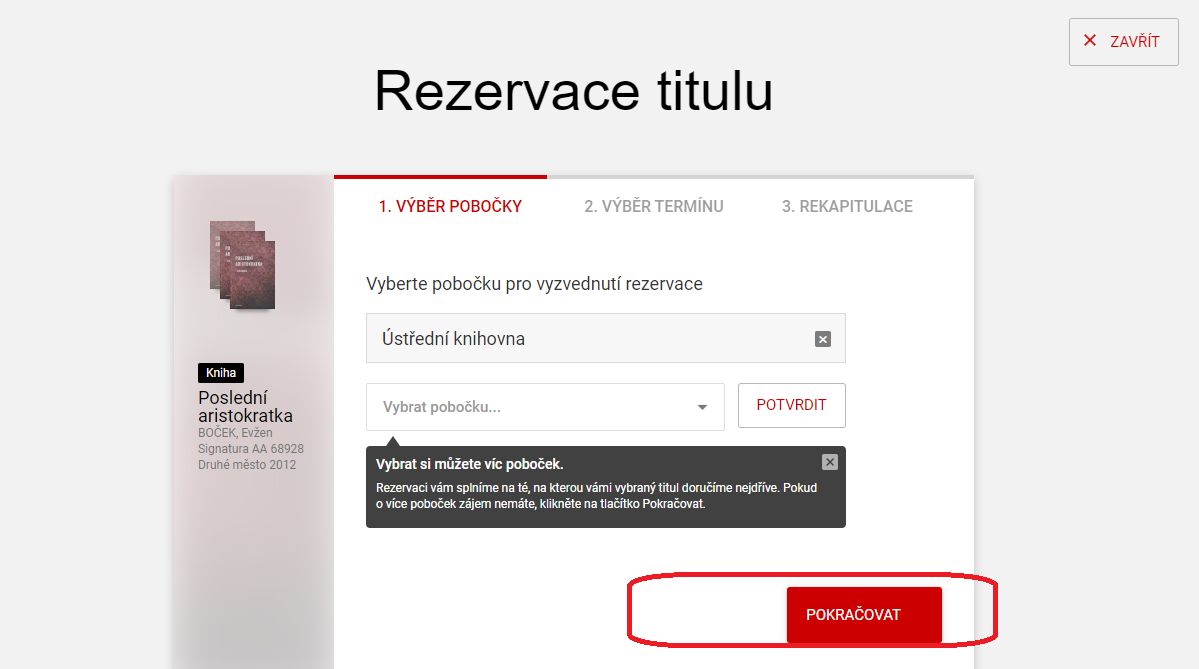This screenshot has height=669, width=1199.
Task: Click the red X beside ZAVŘÍT
Action: click(x=1090, y=41)
